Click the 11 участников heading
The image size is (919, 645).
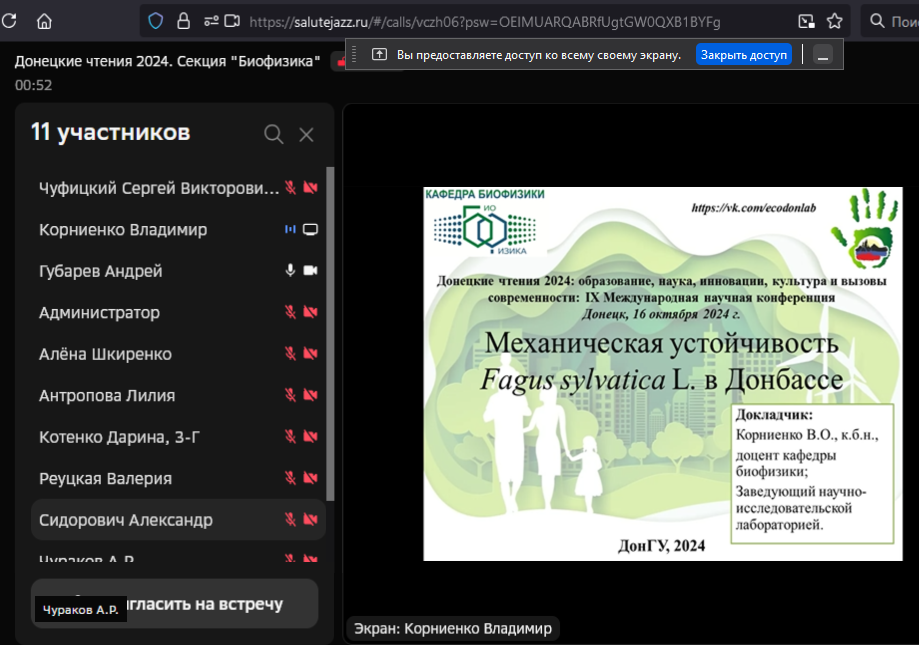click(110, 132)
